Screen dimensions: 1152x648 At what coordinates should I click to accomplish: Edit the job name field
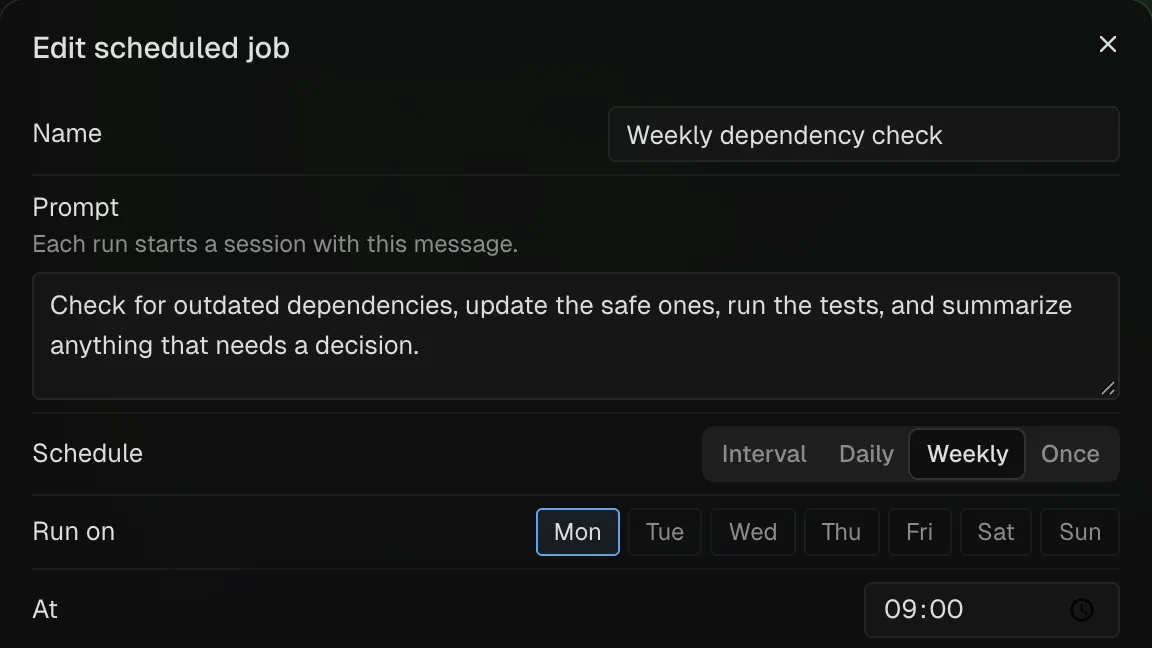[863, 134]
